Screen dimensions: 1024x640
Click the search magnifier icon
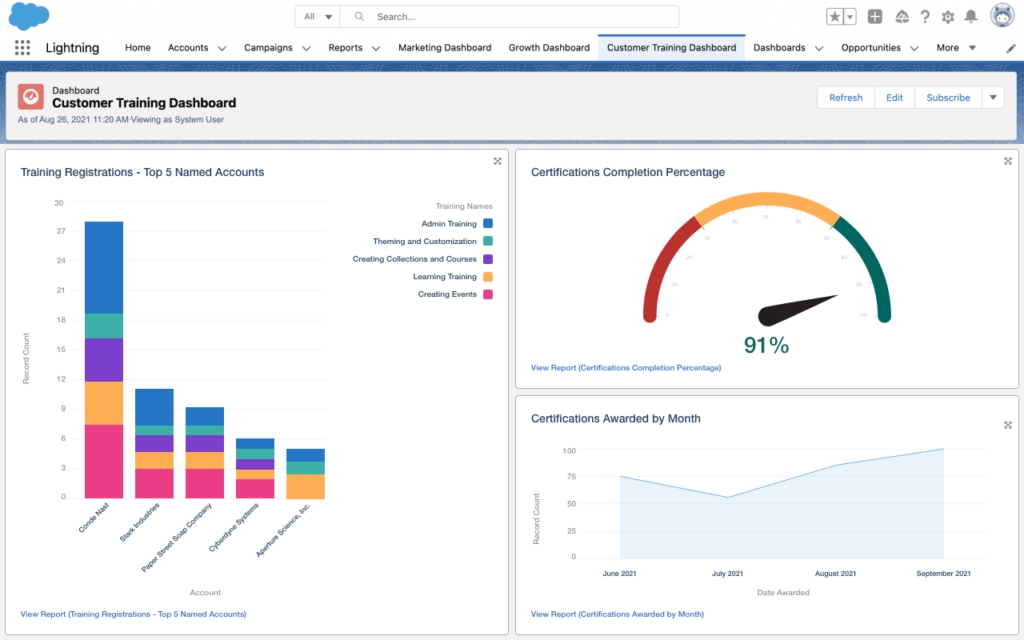(x=359, y=16)
